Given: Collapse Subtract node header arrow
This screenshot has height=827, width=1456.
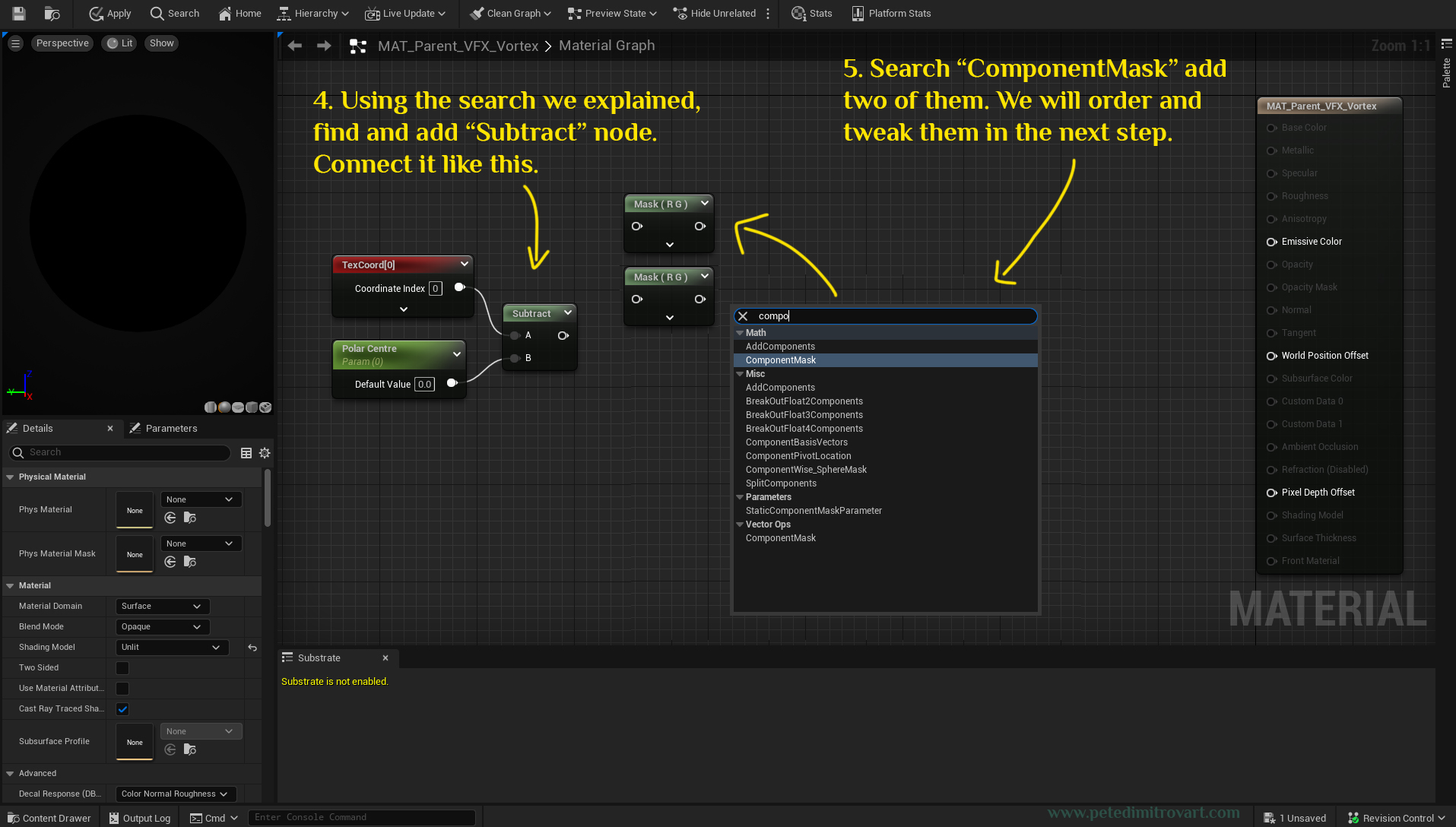Looking at the screenshot, I should pos(568,312).
